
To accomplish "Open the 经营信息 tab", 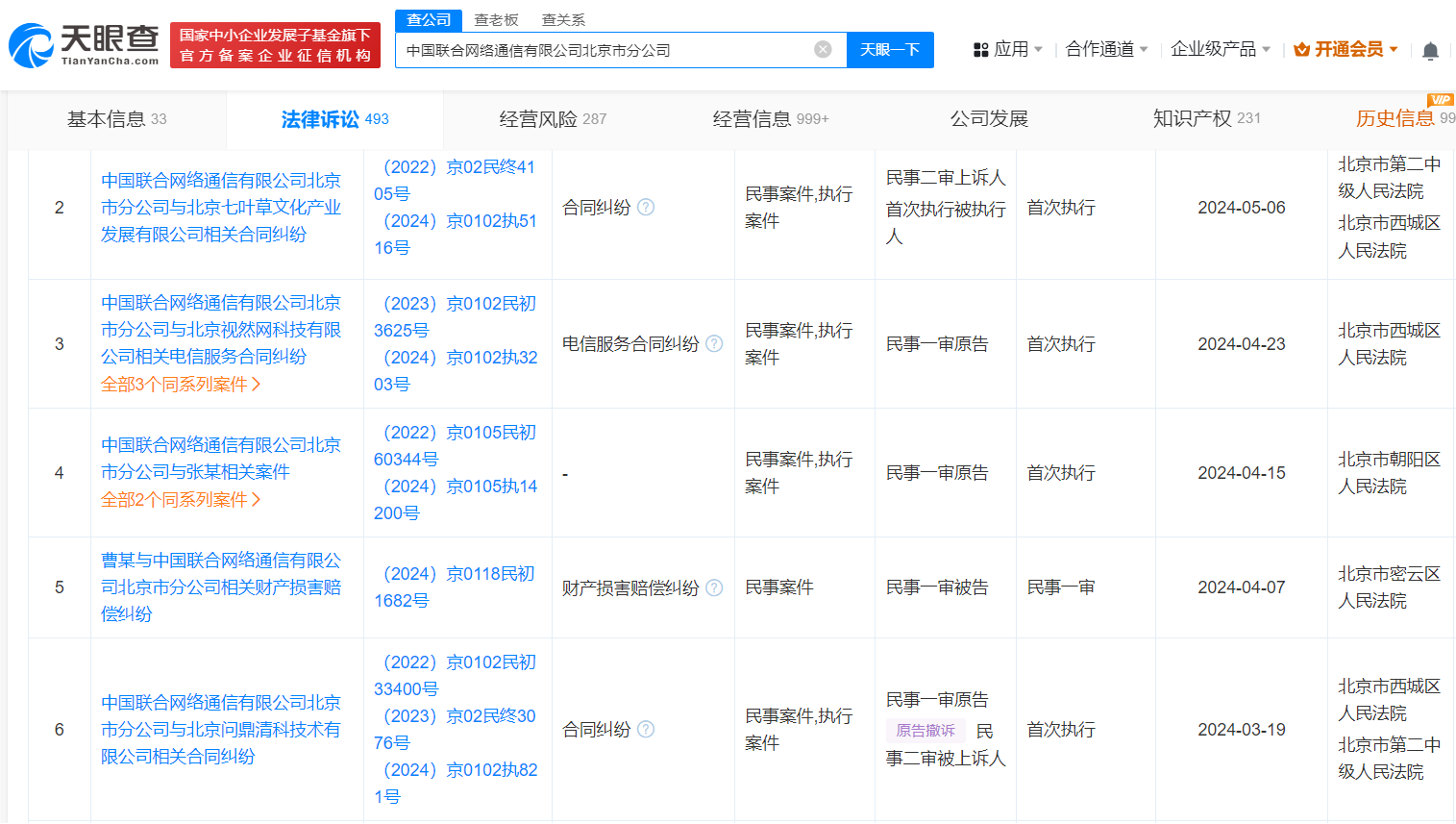I will [771, 119].
